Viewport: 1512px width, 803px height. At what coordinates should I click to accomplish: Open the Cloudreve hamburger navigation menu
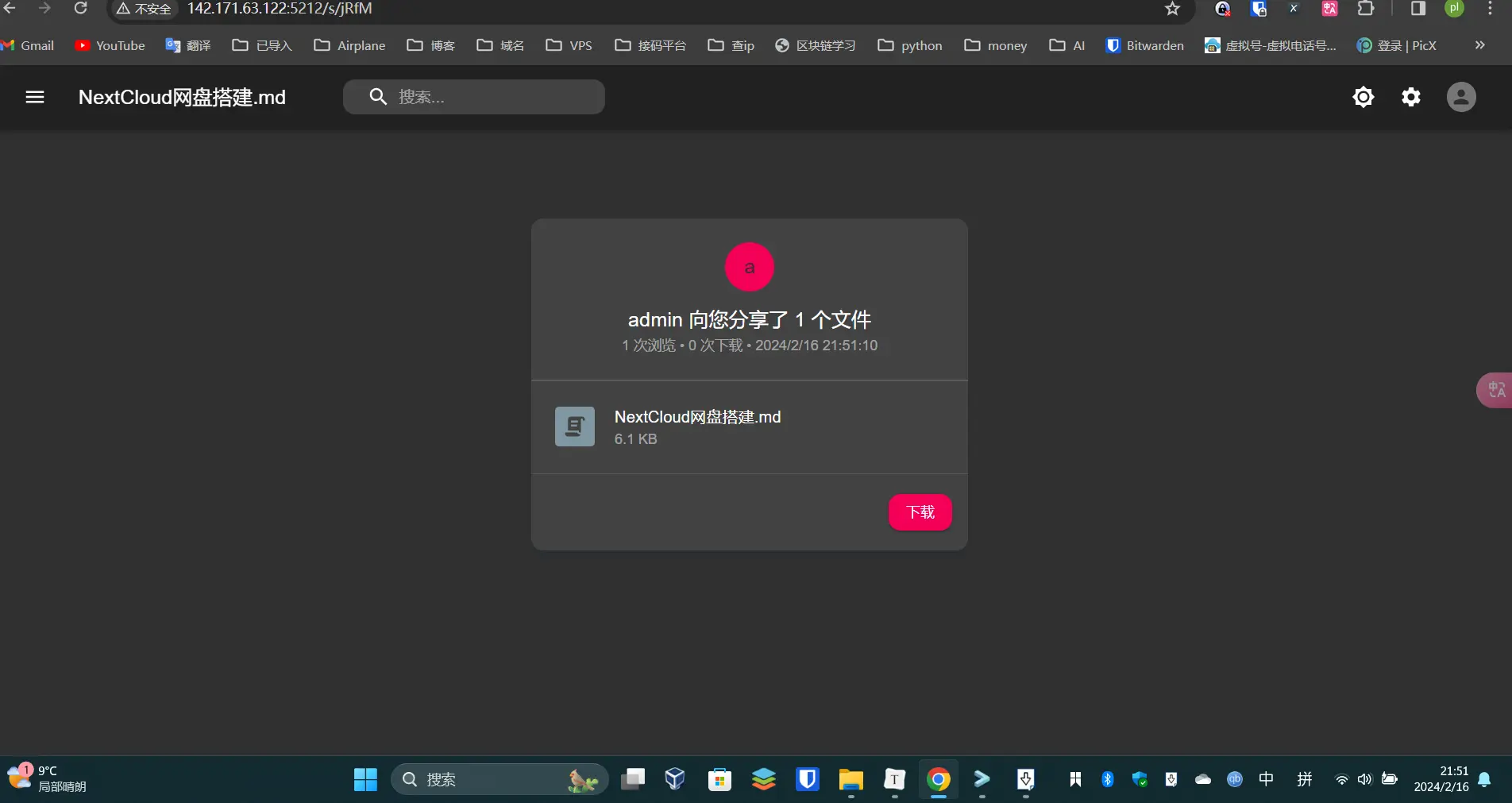pyautogui.click(x=35, y=97)
